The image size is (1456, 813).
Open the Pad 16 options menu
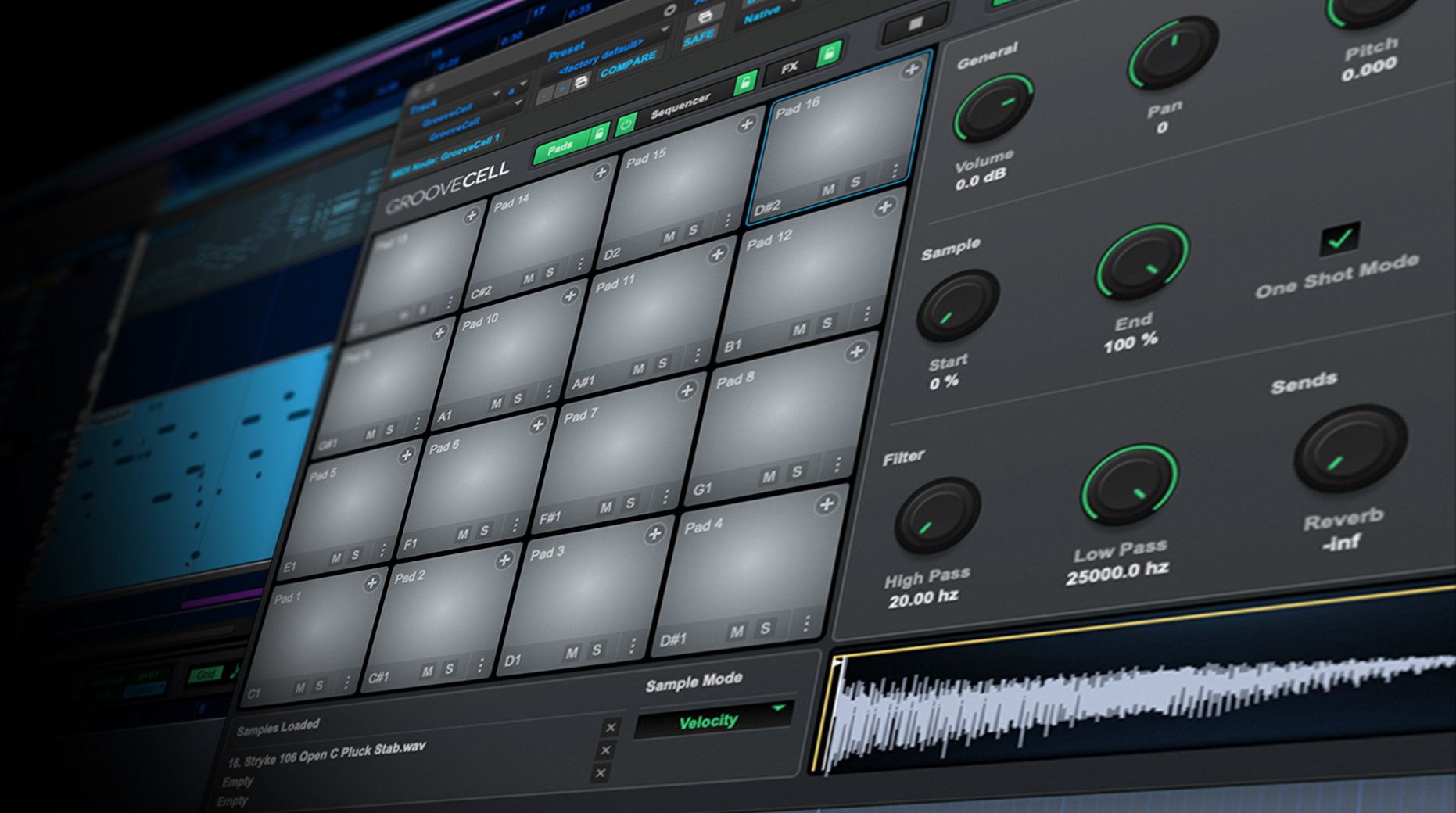[895, 170]
